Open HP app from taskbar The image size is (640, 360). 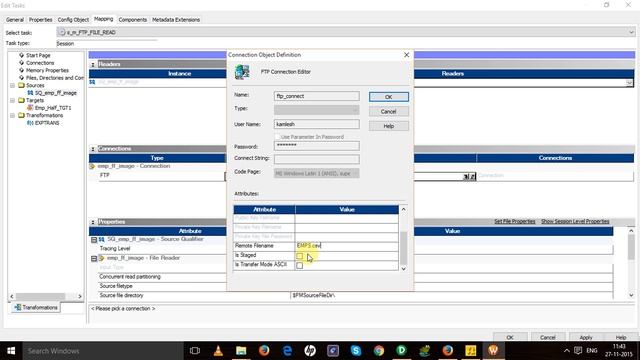310,351
